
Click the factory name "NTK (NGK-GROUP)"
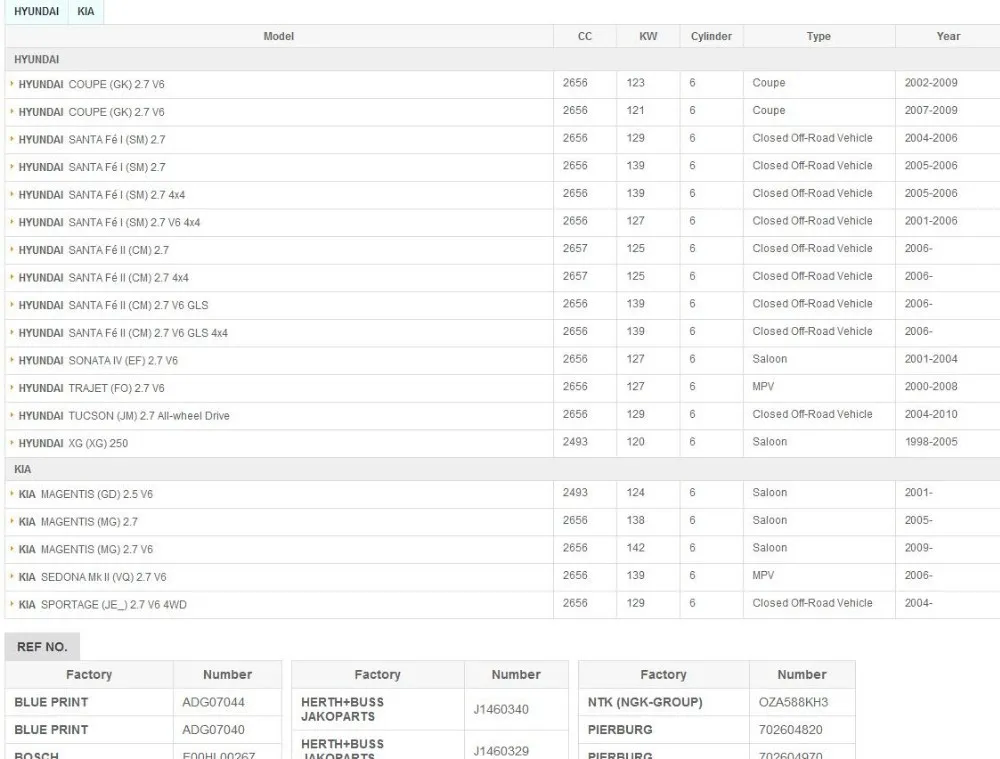tap(645, 702)
